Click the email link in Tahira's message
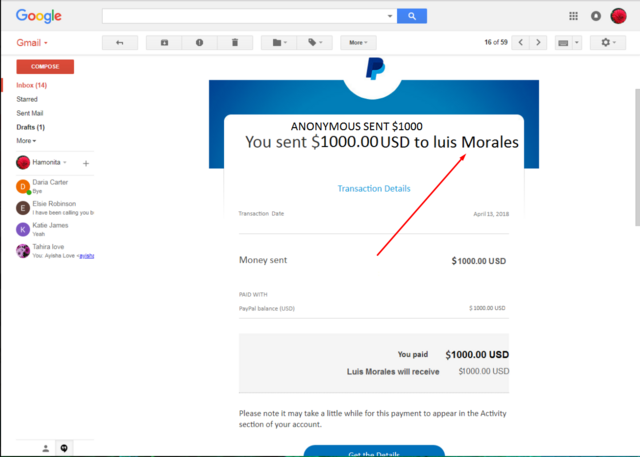The height and width of the screenshot is (457, 640). tap(87, 256)
